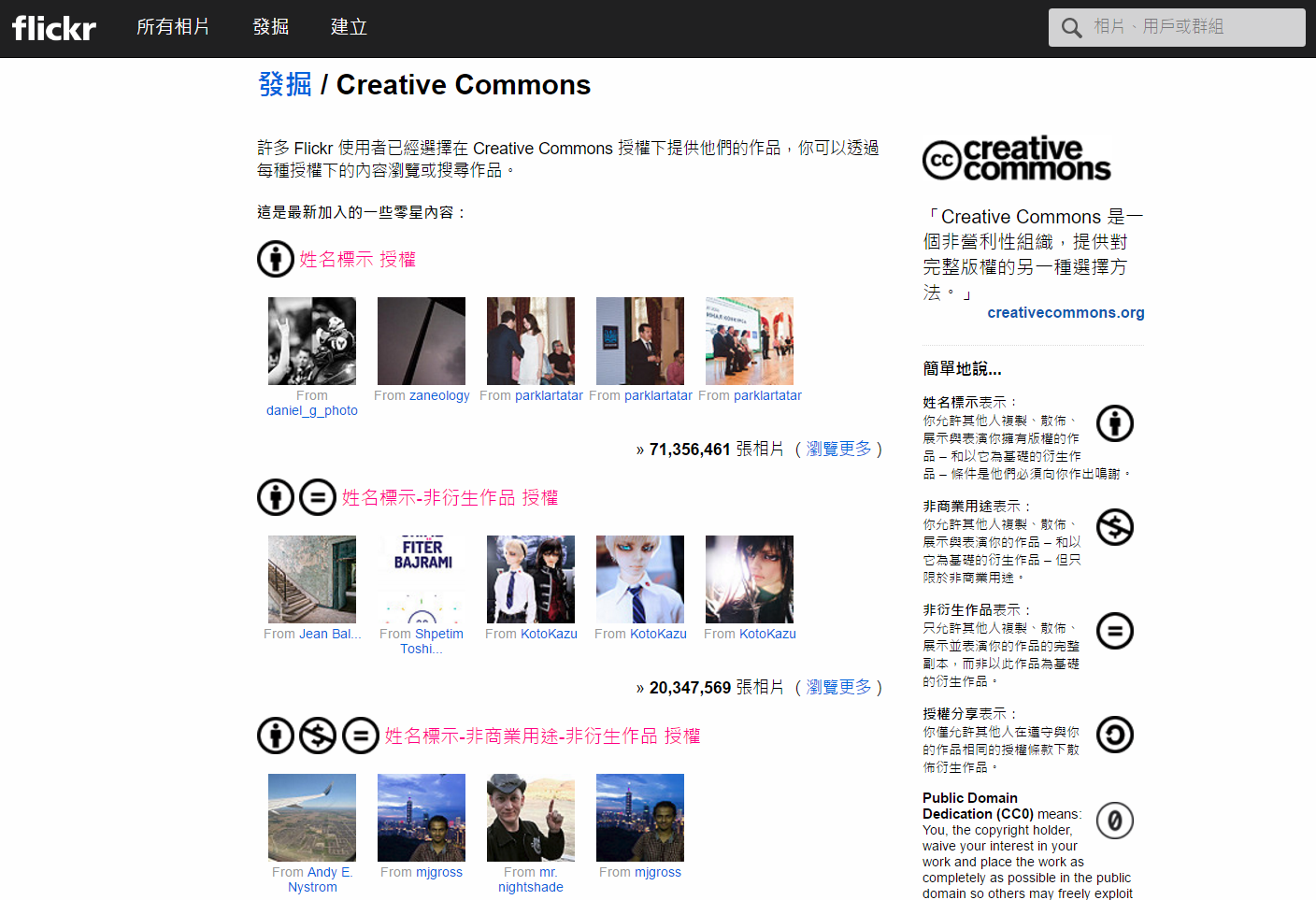Open KotoKazu doll with blue tie thumbnail

(x=640, y=579)
